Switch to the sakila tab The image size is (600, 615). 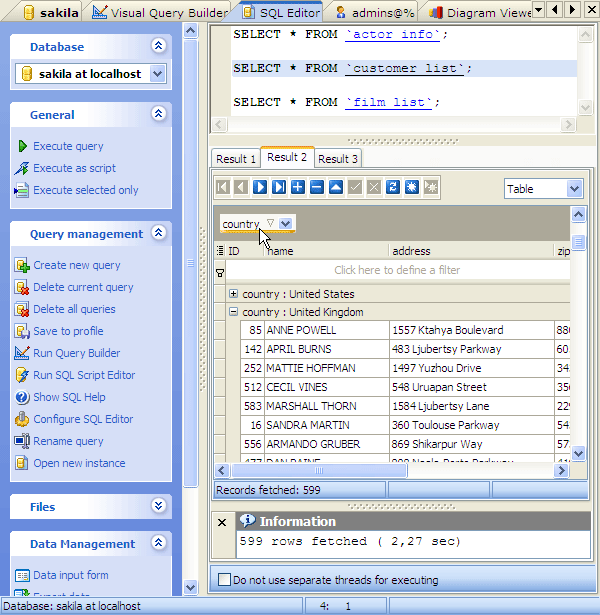(x=51, y=13)
